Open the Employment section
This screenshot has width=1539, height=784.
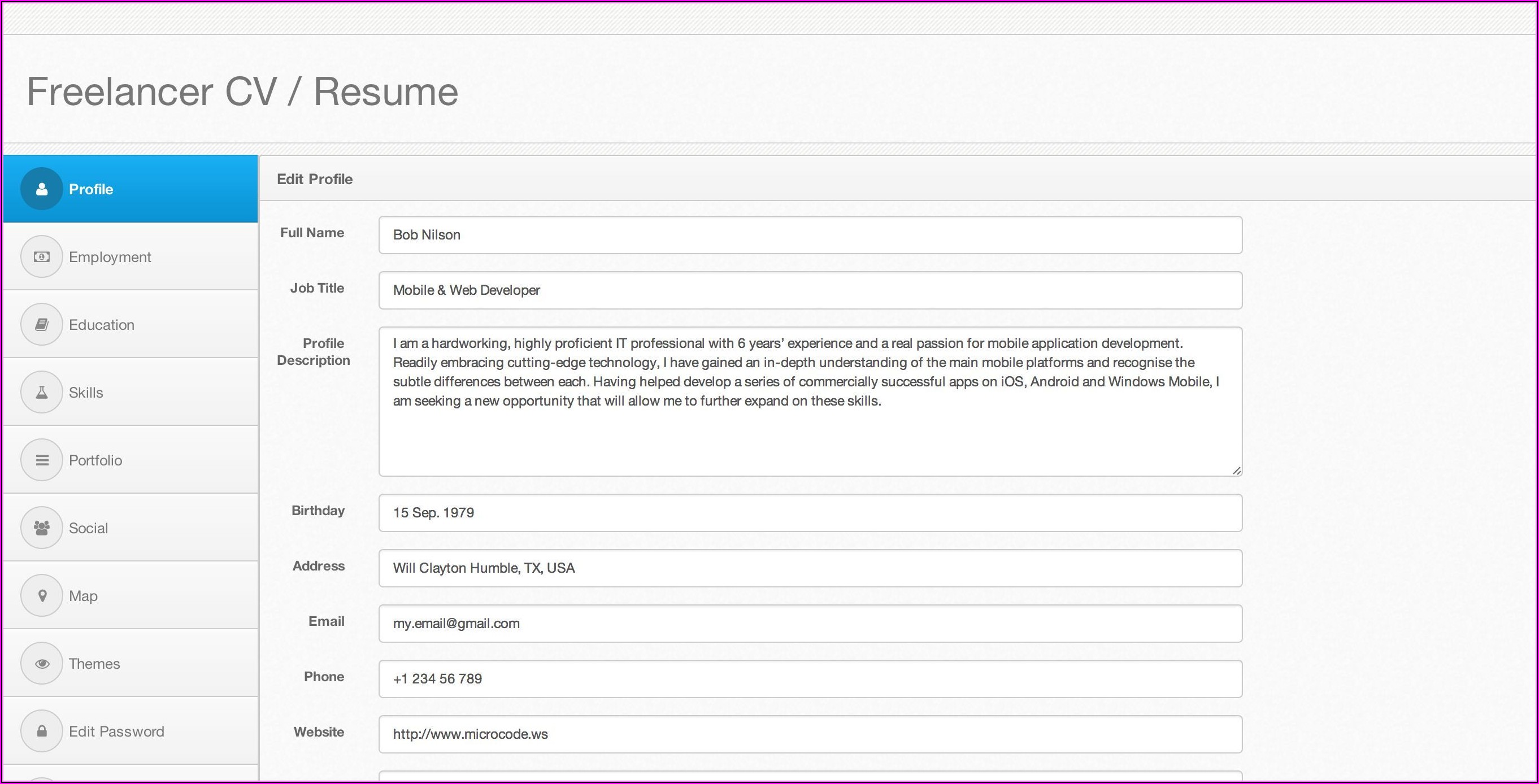[x=110, y=257]
